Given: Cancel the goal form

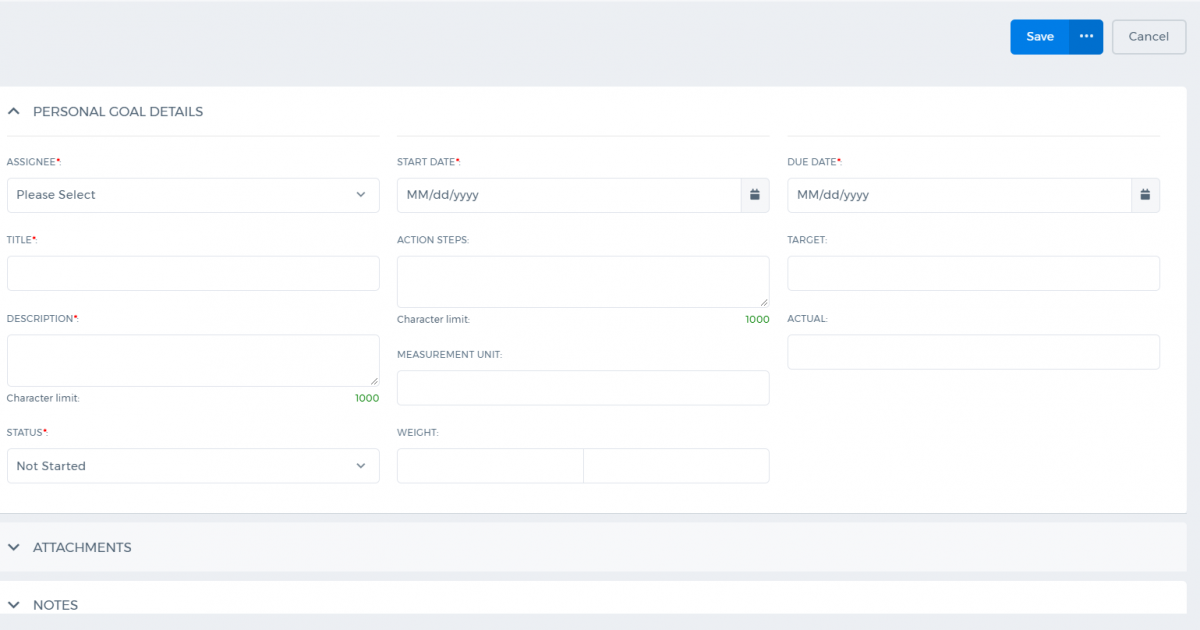Looking at the screenshot, I should coord(1149,37).
